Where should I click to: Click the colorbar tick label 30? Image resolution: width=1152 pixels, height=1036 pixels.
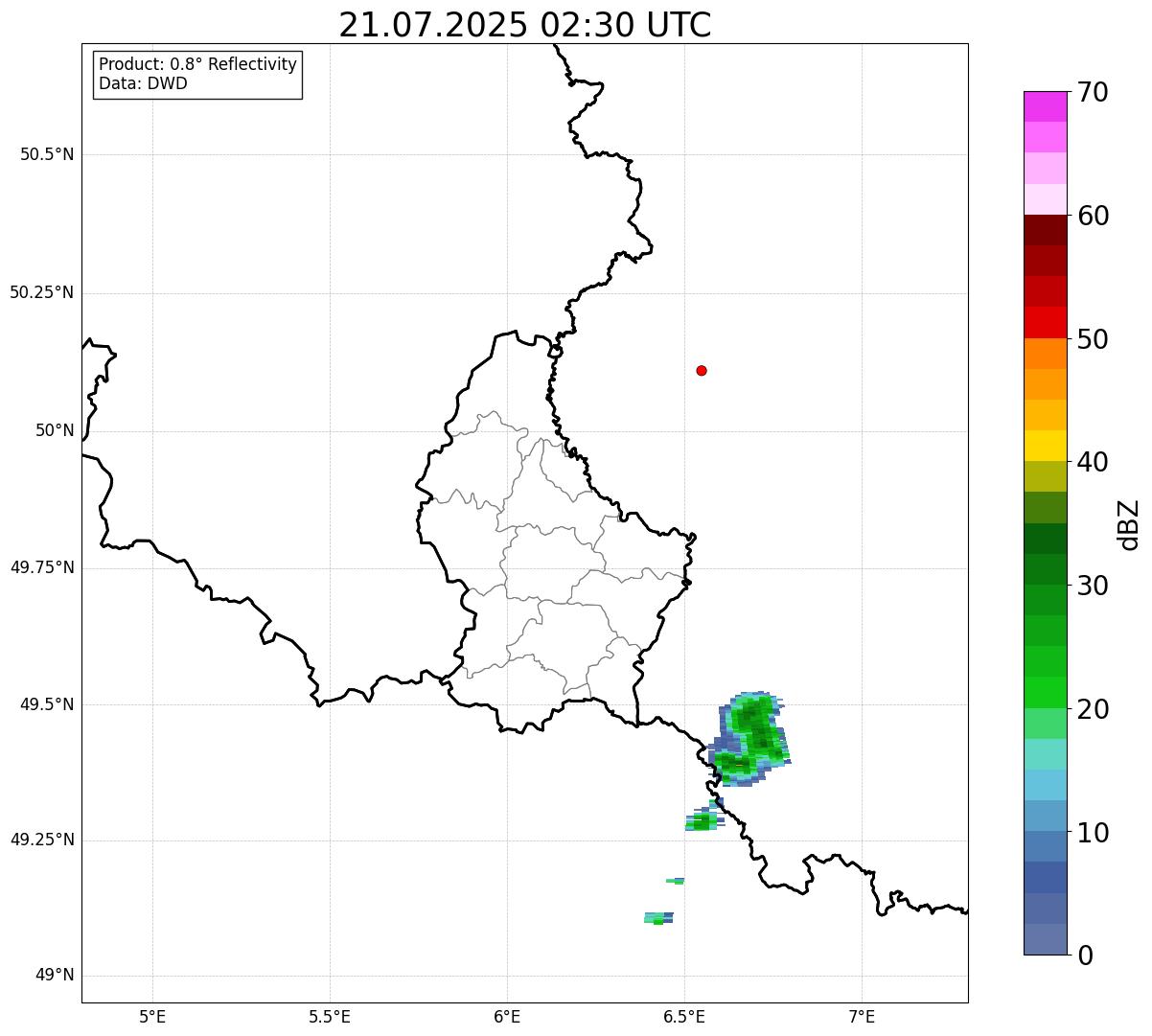(x=1092, y=586)
